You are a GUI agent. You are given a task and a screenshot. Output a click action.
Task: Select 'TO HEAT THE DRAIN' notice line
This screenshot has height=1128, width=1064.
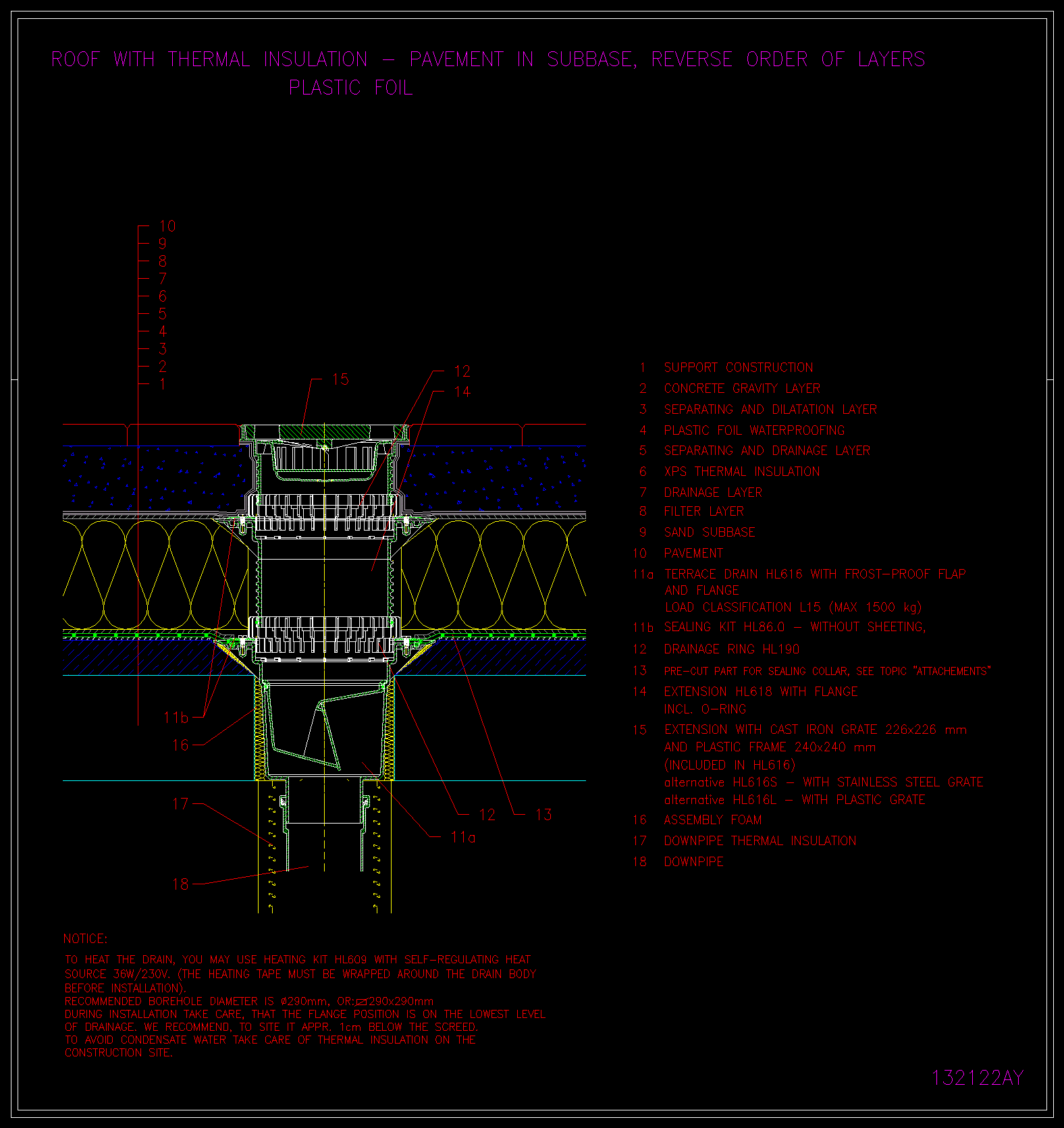pyautogui.click(x=298, y=960)
